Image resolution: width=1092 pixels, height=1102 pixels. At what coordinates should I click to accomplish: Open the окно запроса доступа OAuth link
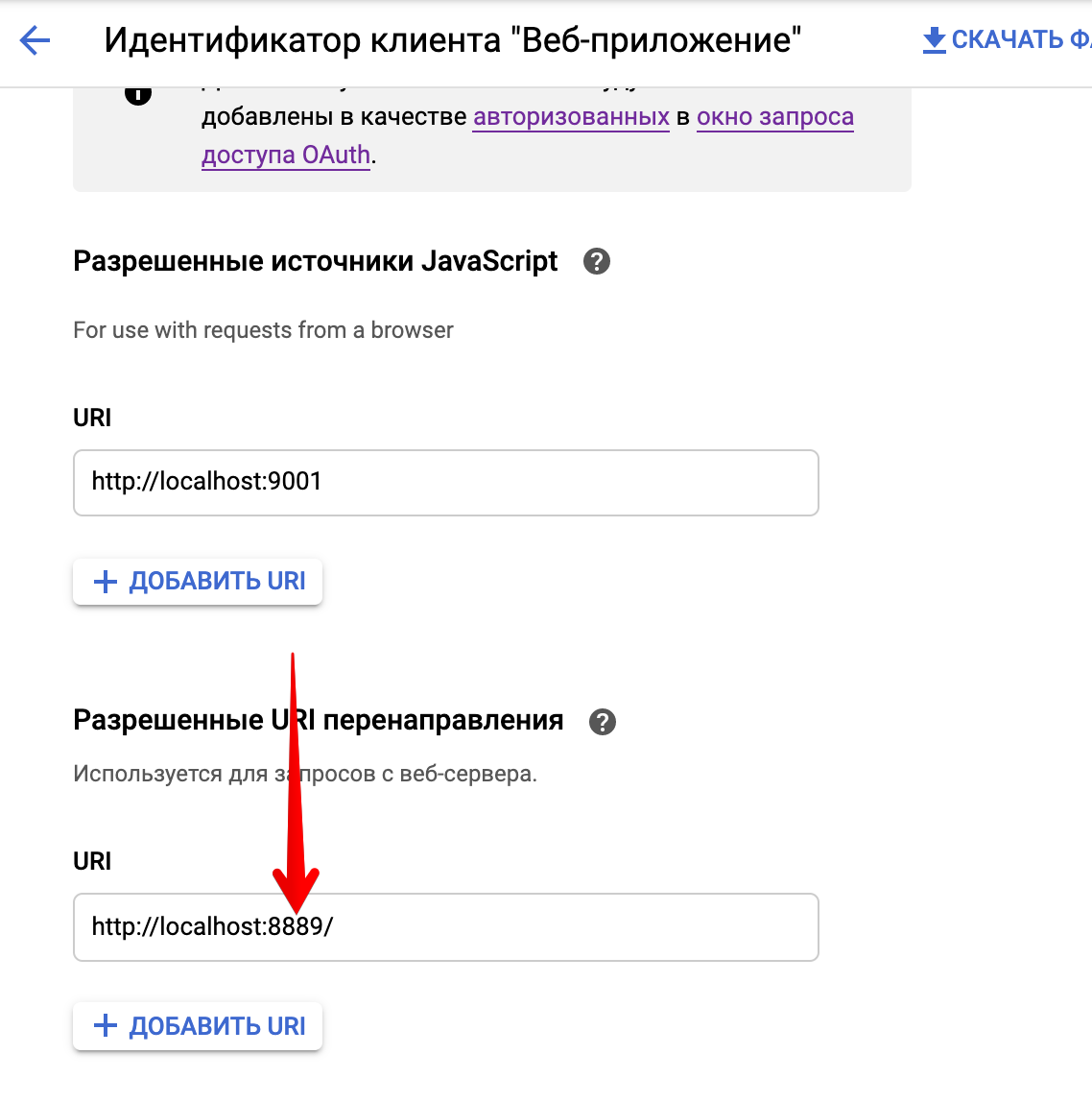[775, 116]
